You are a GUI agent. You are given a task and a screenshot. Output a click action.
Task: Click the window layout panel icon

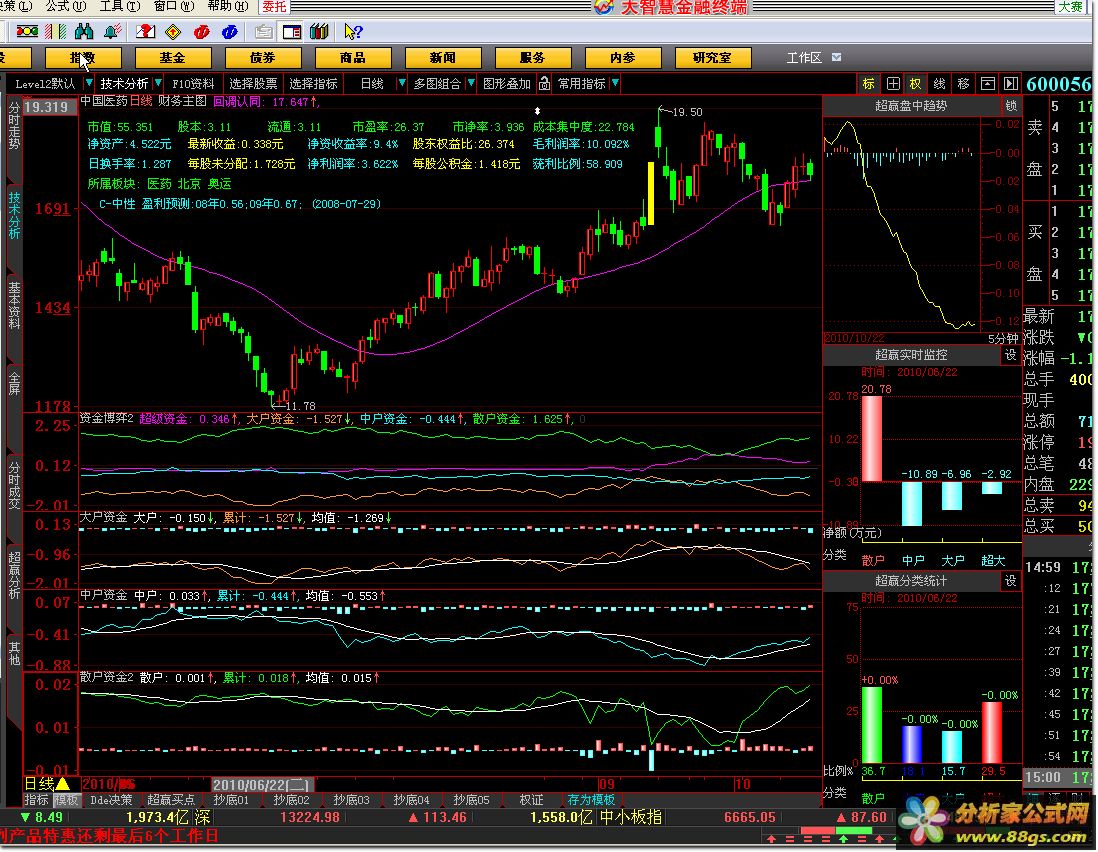tap(291, 32)
